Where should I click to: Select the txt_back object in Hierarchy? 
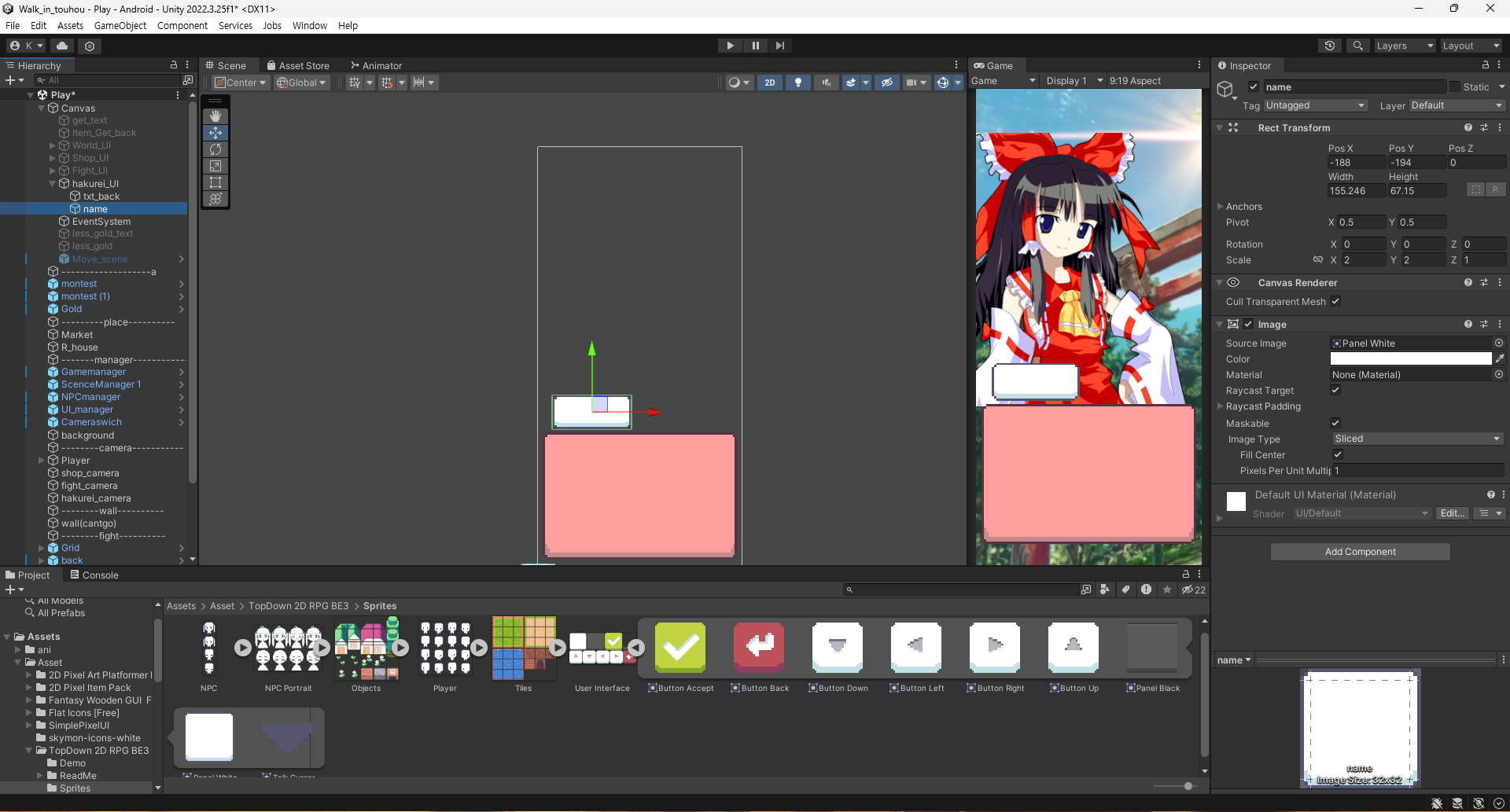coord(101,197)
